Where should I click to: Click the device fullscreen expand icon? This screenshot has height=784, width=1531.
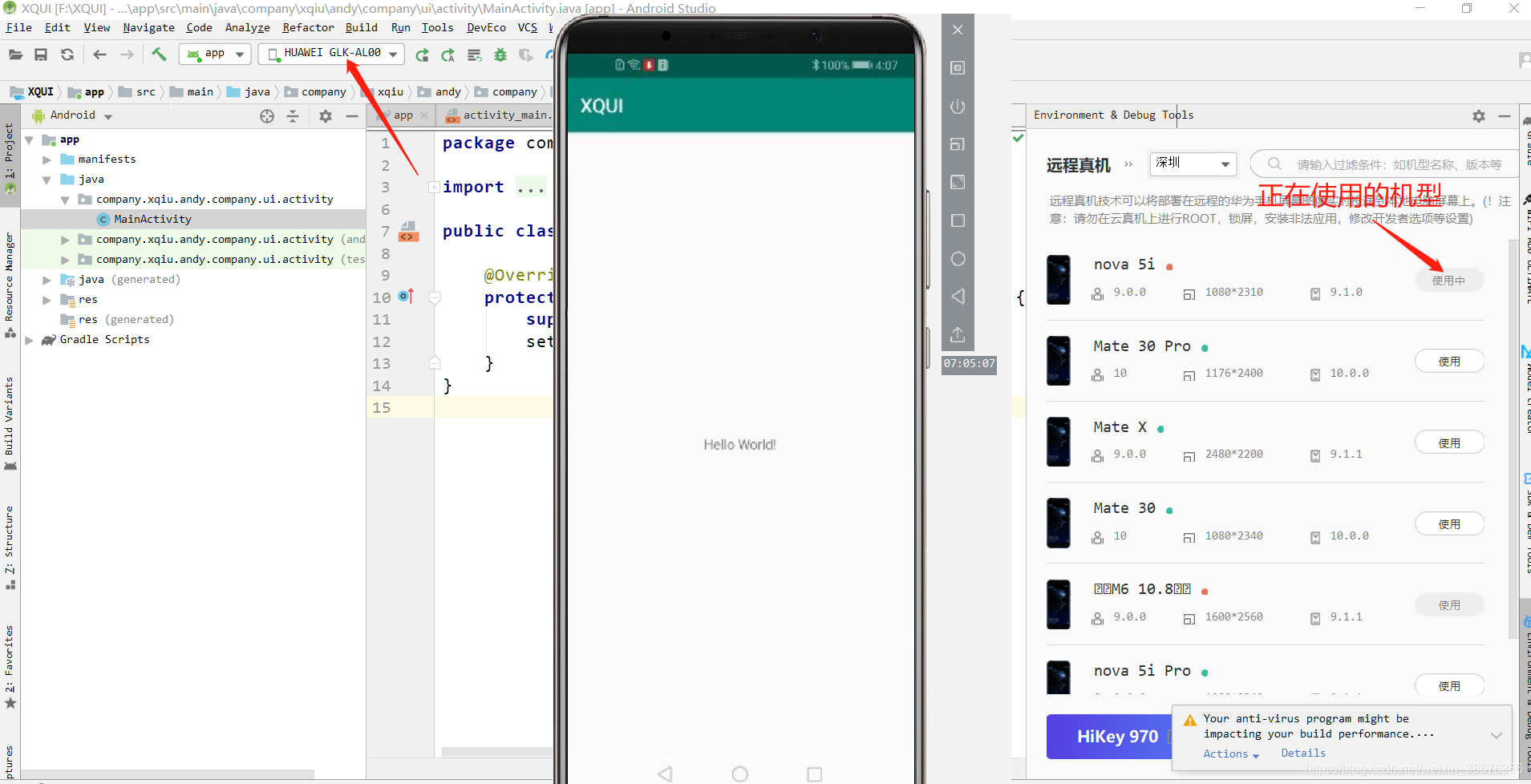[958, 182]
